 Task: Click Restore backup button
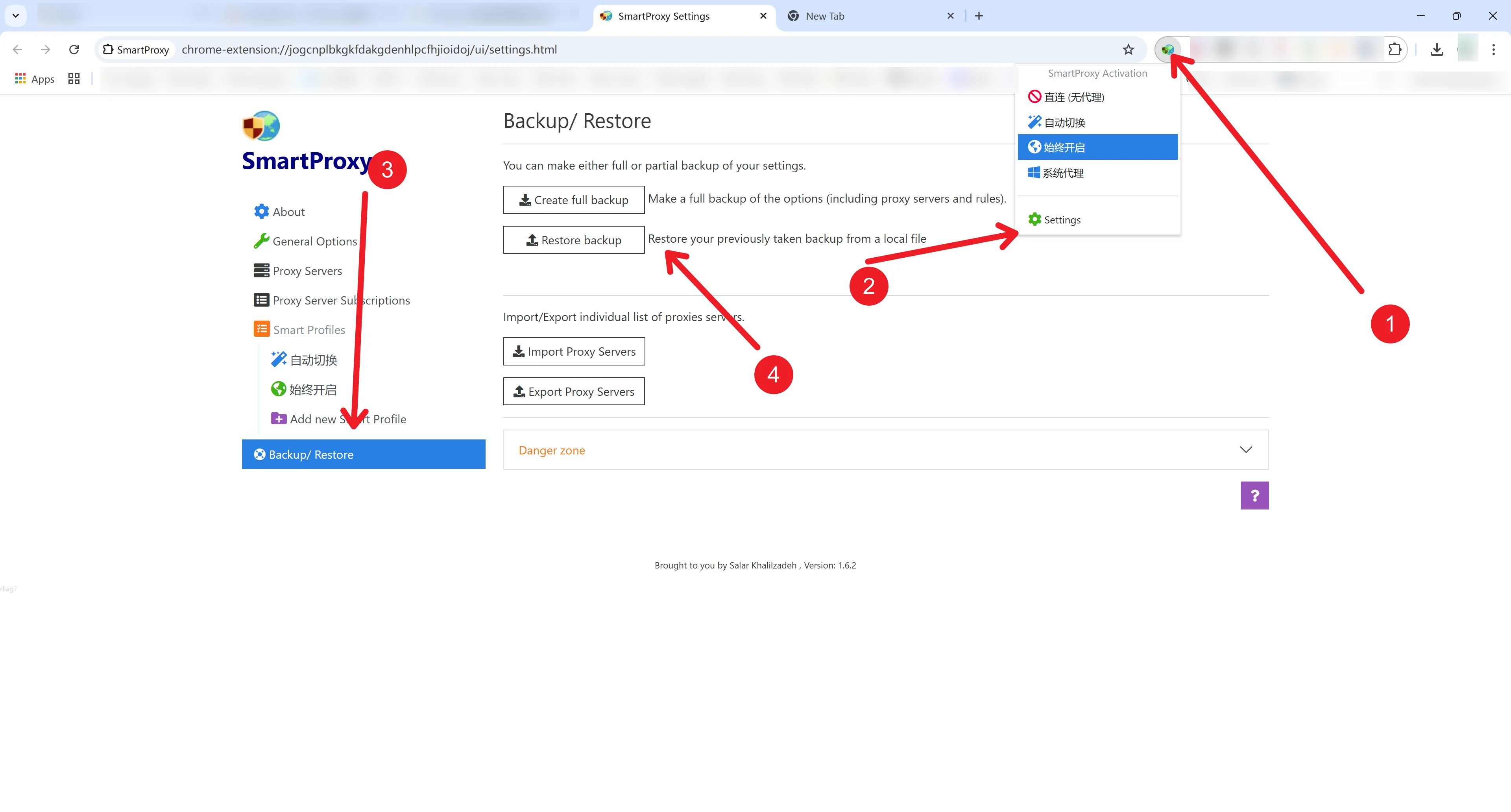[574, 240]
